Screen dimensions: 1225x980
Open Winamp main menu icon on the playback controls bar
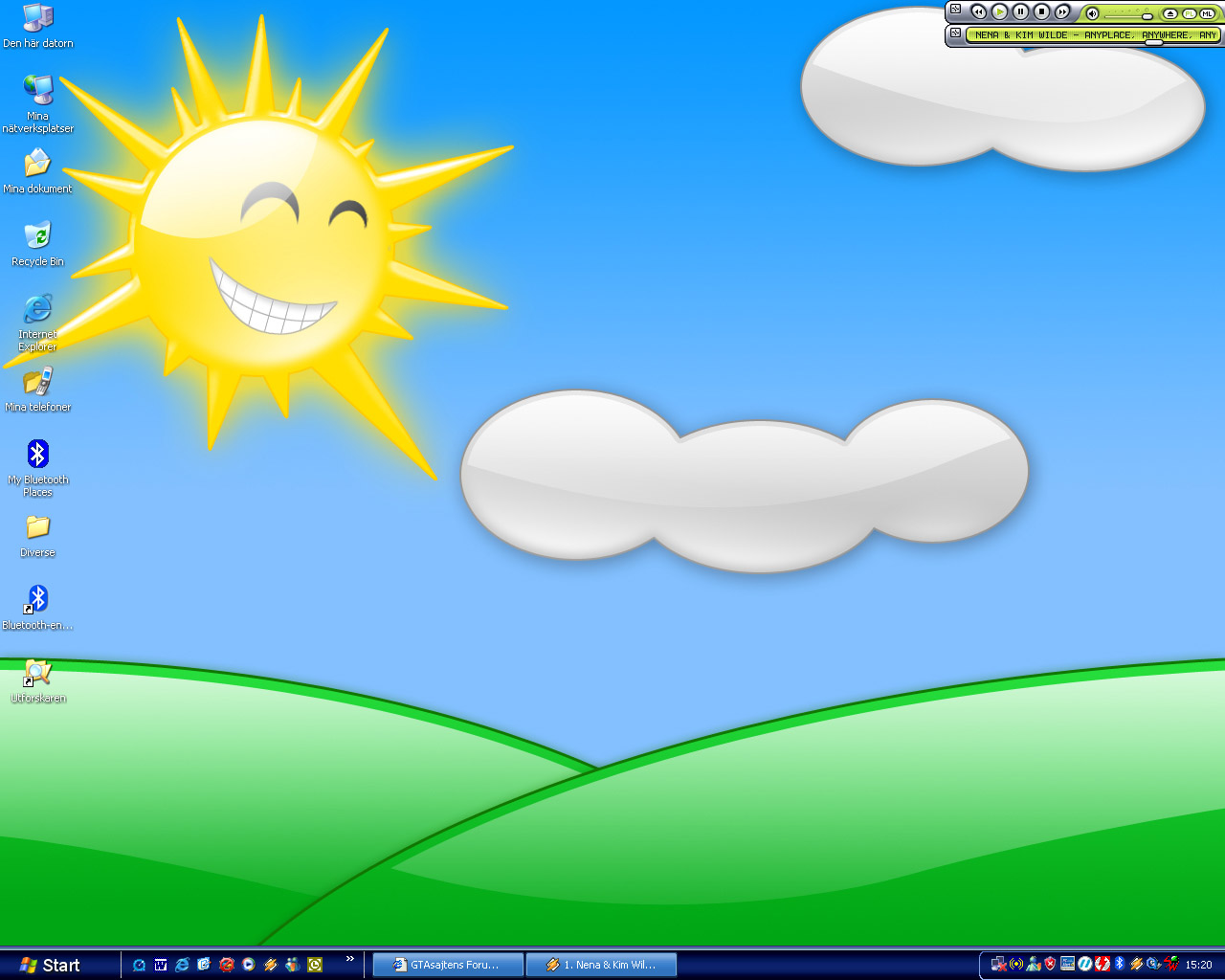(955, 9)
